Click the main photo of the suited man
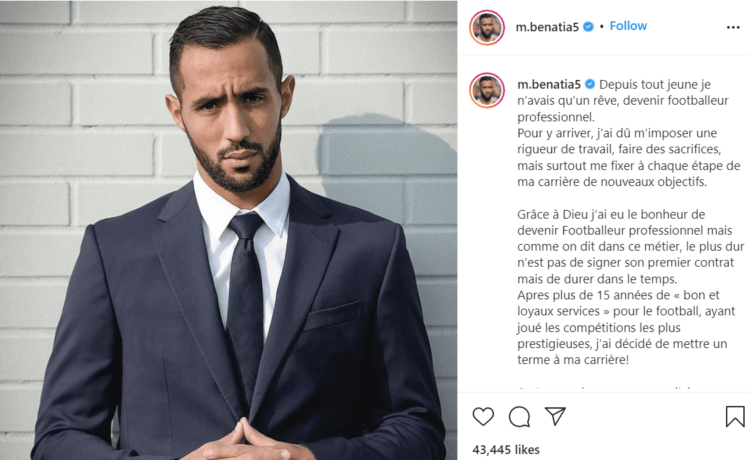 tap(228, 230)
